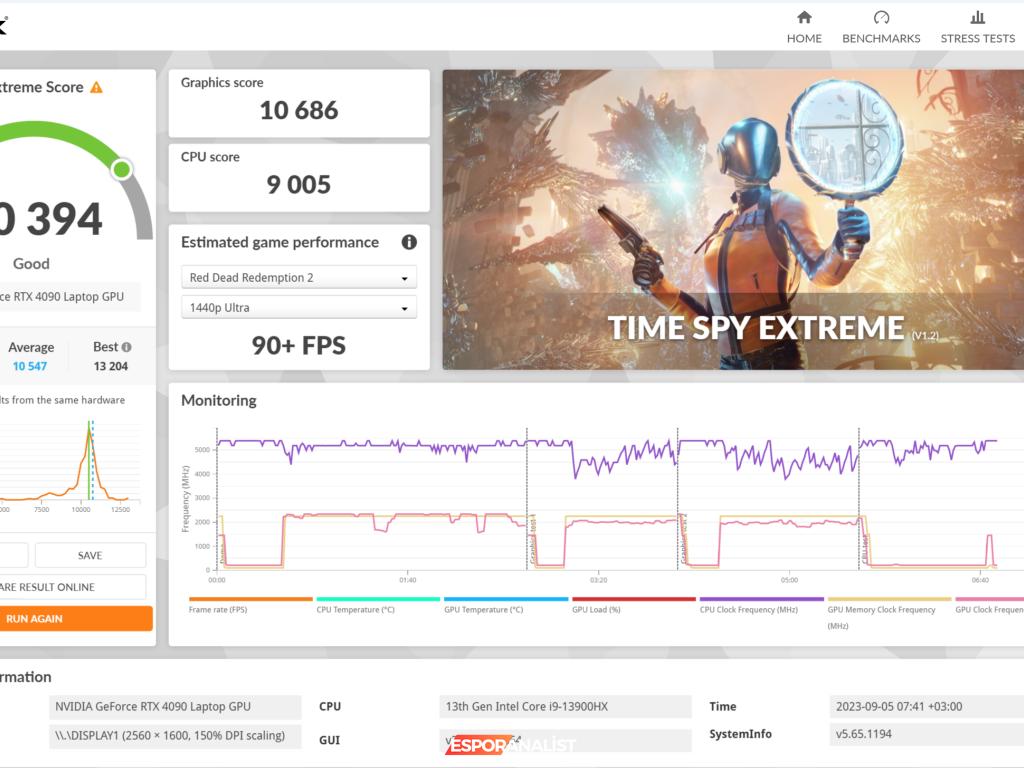Screen dimensions: 1024x768
Task: Toggle the CPU Temperature legend swatch
Action: click(x=378, y=599)
